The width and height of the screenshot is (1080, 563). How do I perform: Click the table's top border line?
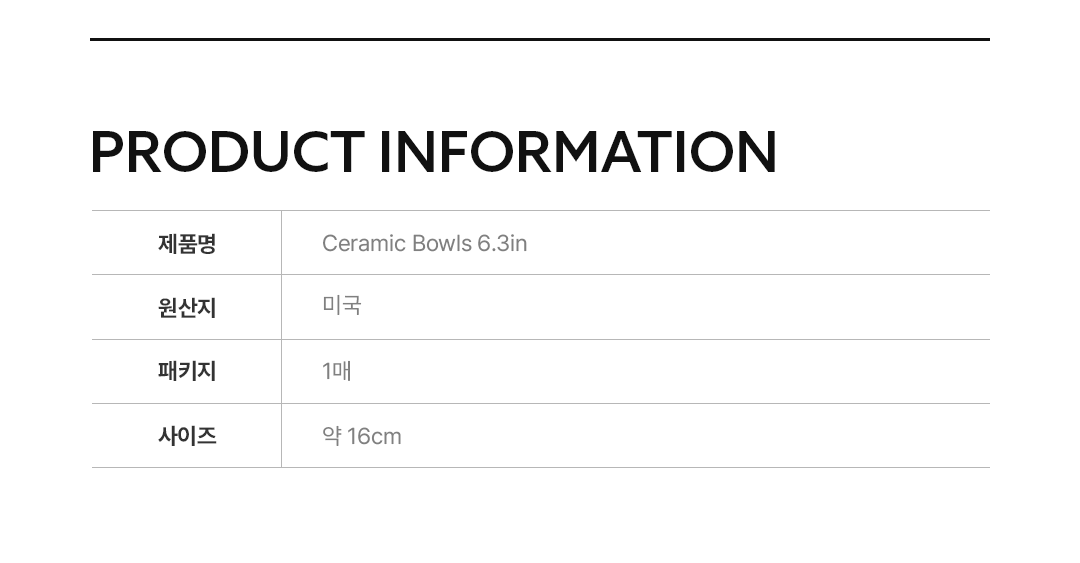pos(540,210)
